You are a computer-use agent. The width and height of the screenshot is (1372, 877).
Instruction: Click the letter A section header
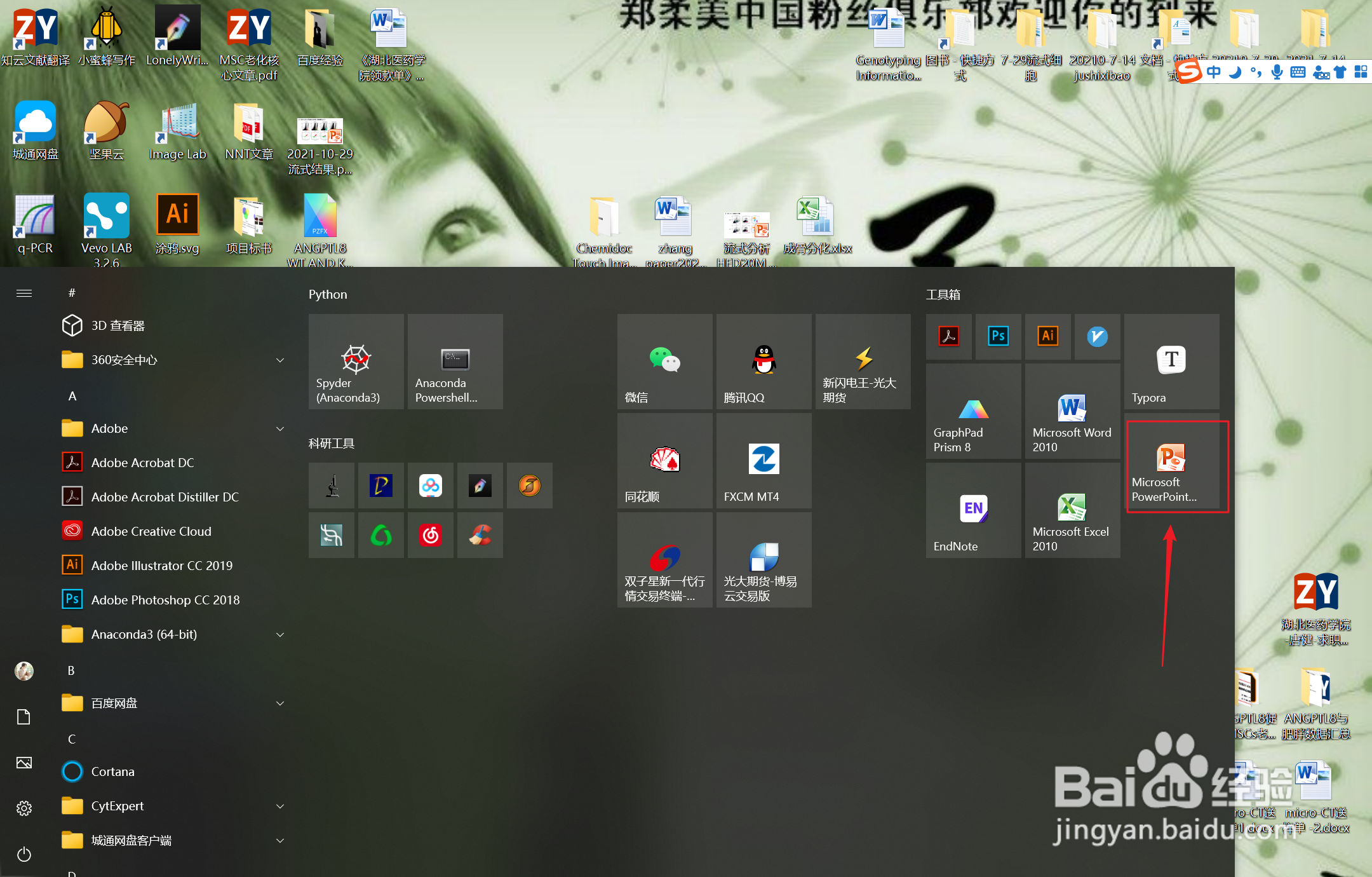pos(72,396)
